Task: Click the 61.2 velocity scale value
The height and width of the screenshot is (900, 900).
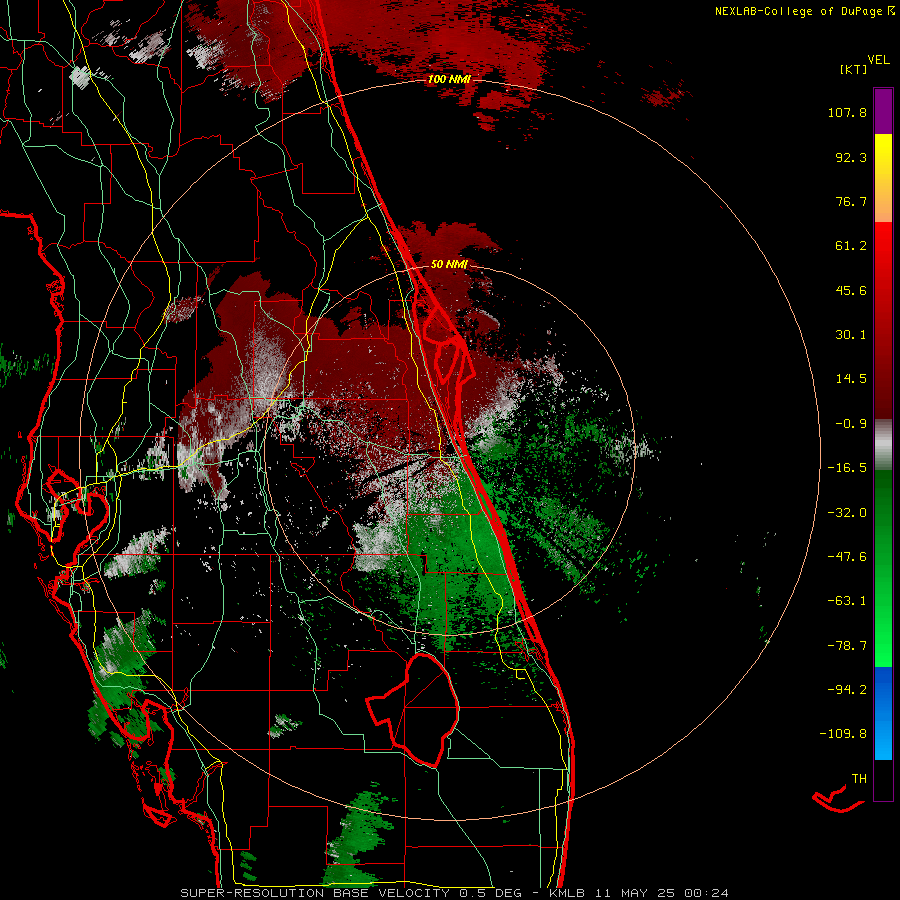Action: point(851,246)
